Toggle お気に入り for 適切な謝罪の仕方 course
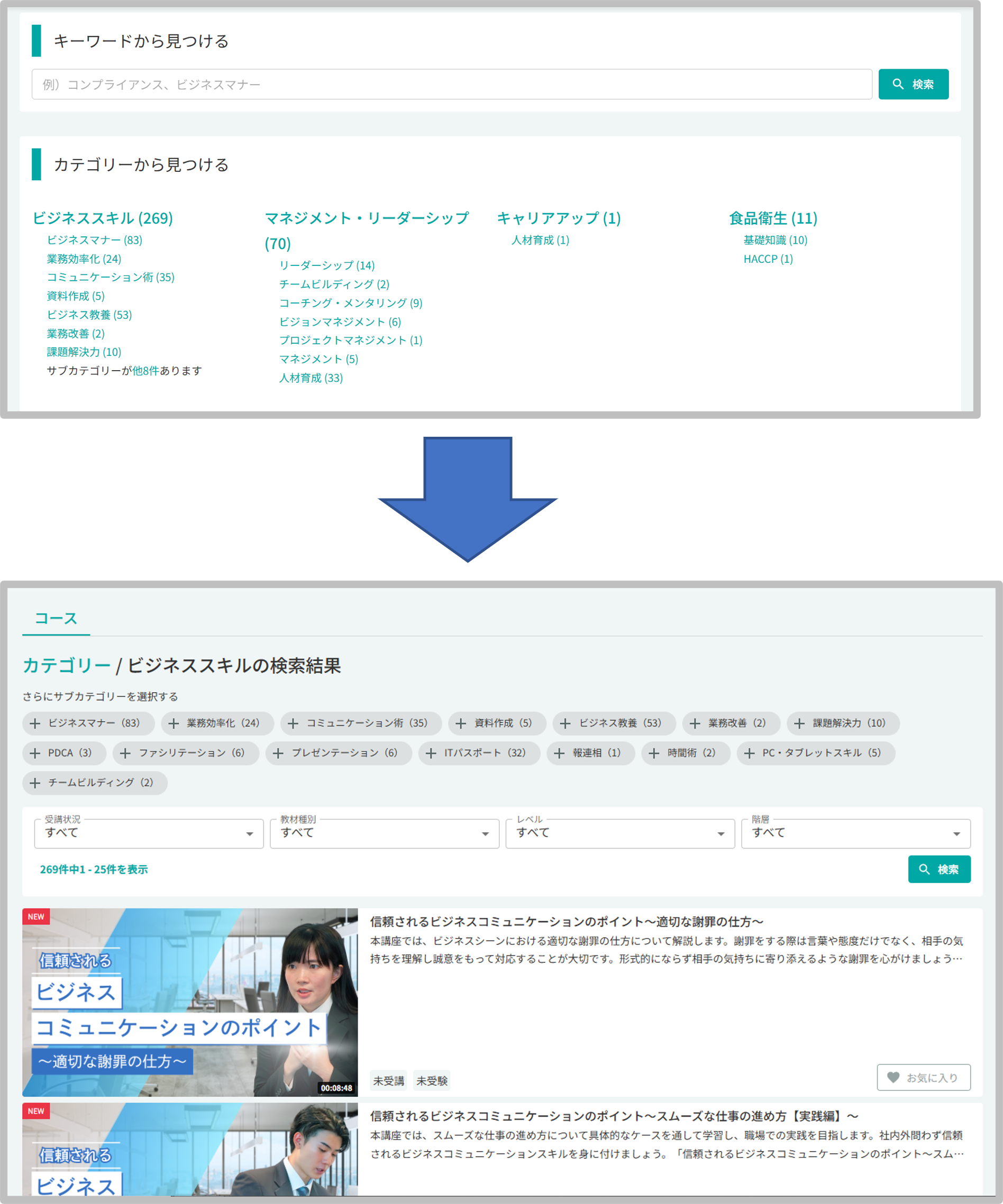The image size is (1003, 1204). point(923,1078)
